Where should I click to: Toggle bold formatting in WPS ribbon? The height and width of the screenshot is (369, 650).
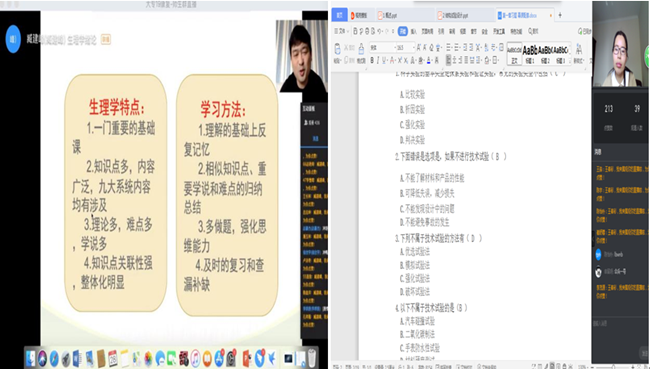(x=372, y=61)
